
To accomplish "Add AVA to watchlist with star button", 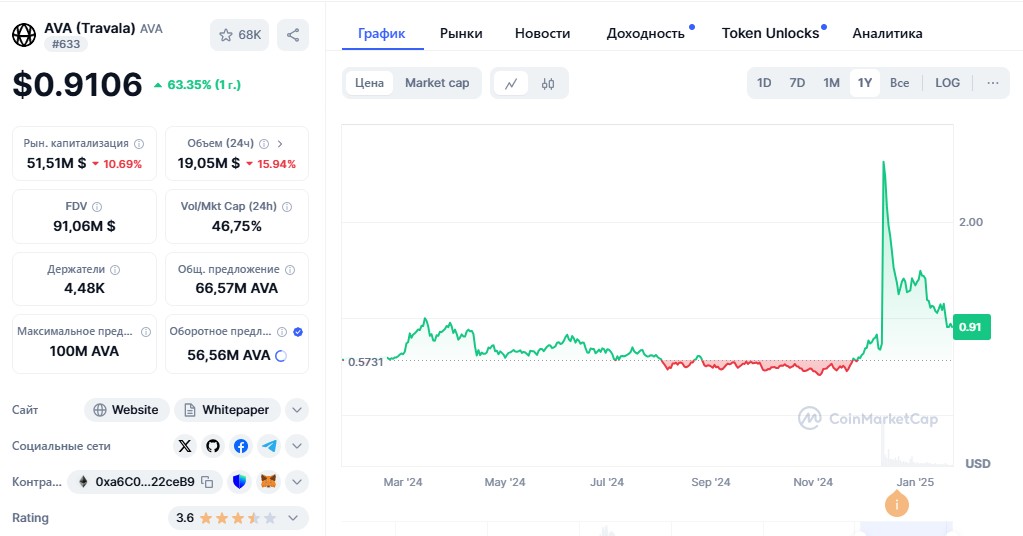I will tap(239, 35).
